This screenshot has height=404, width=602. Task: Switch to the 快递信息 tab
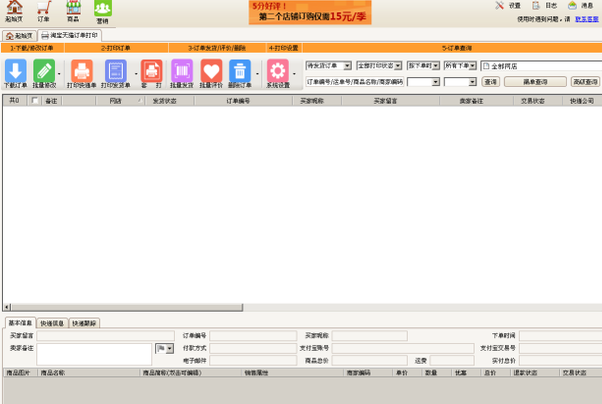[x=52, y=324]
